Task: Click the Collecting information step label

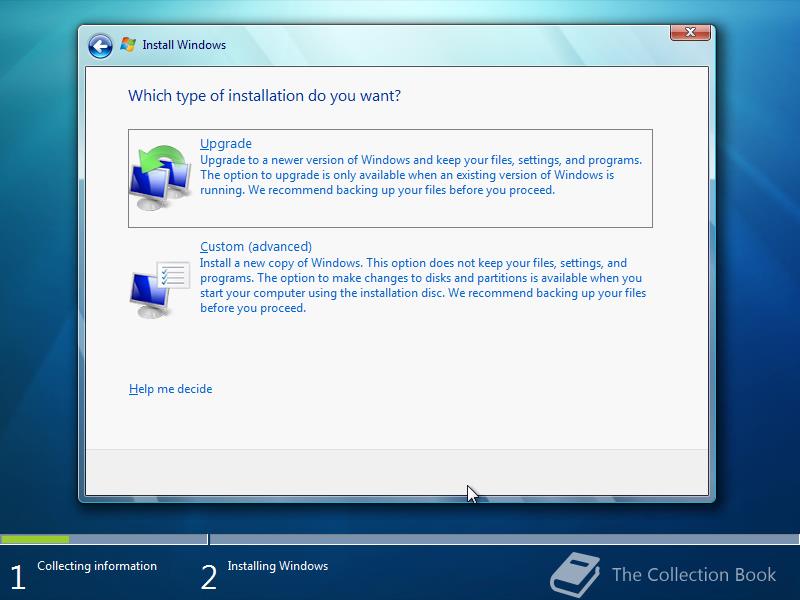Action: pos(97,566)
